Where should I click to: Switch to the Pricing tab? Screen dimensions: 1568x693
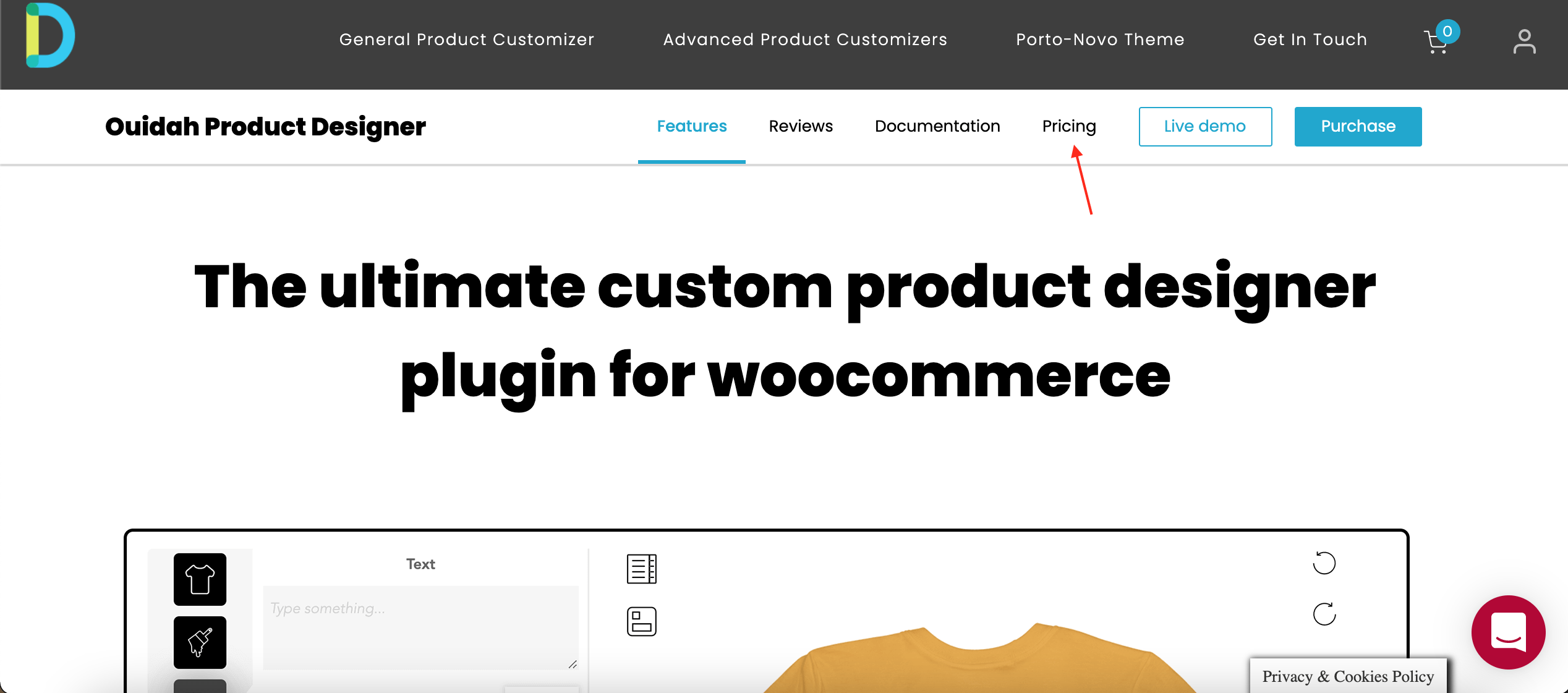[1068, 126]
